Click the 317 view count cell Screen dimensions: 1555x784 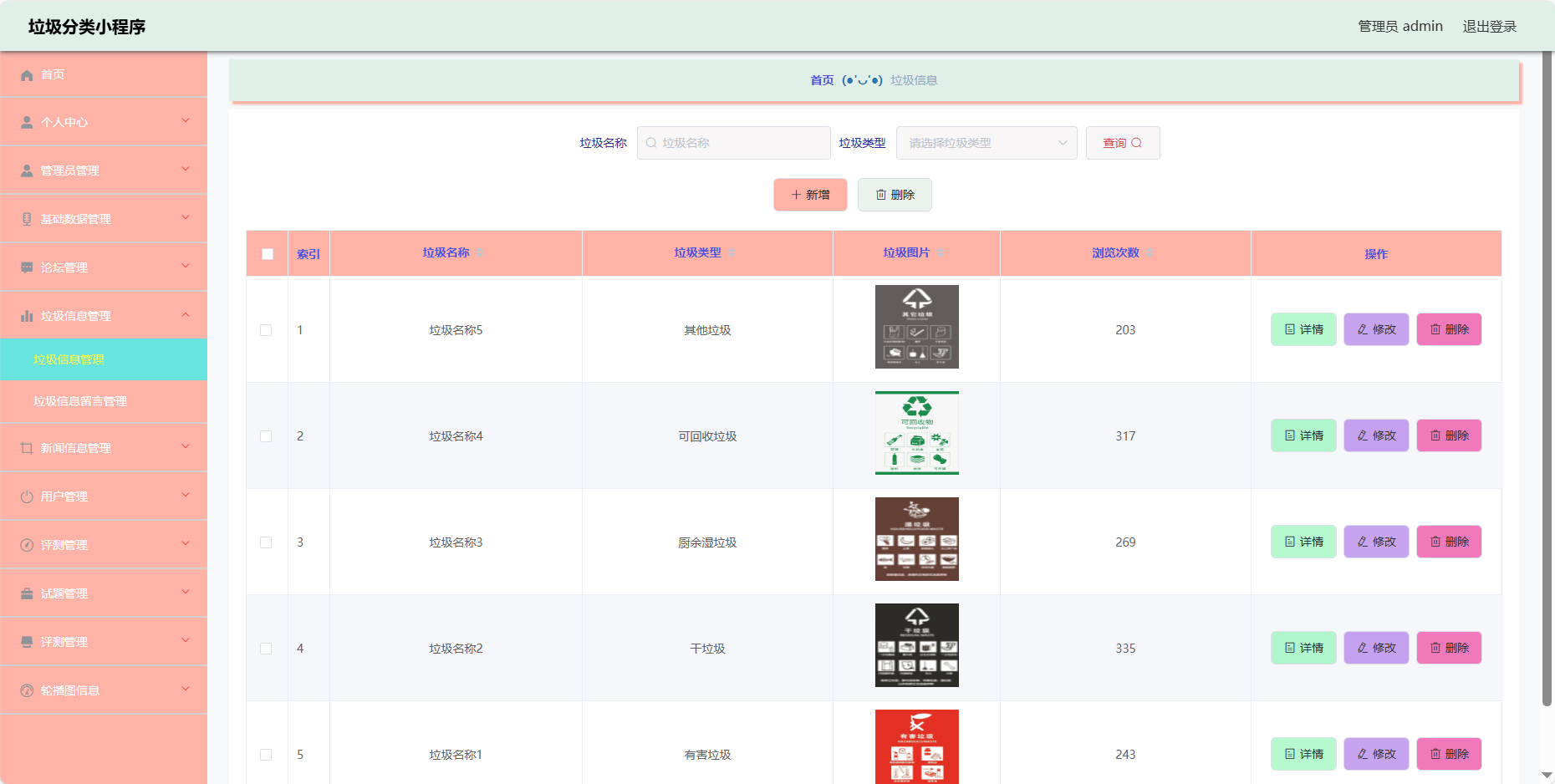1125,436
